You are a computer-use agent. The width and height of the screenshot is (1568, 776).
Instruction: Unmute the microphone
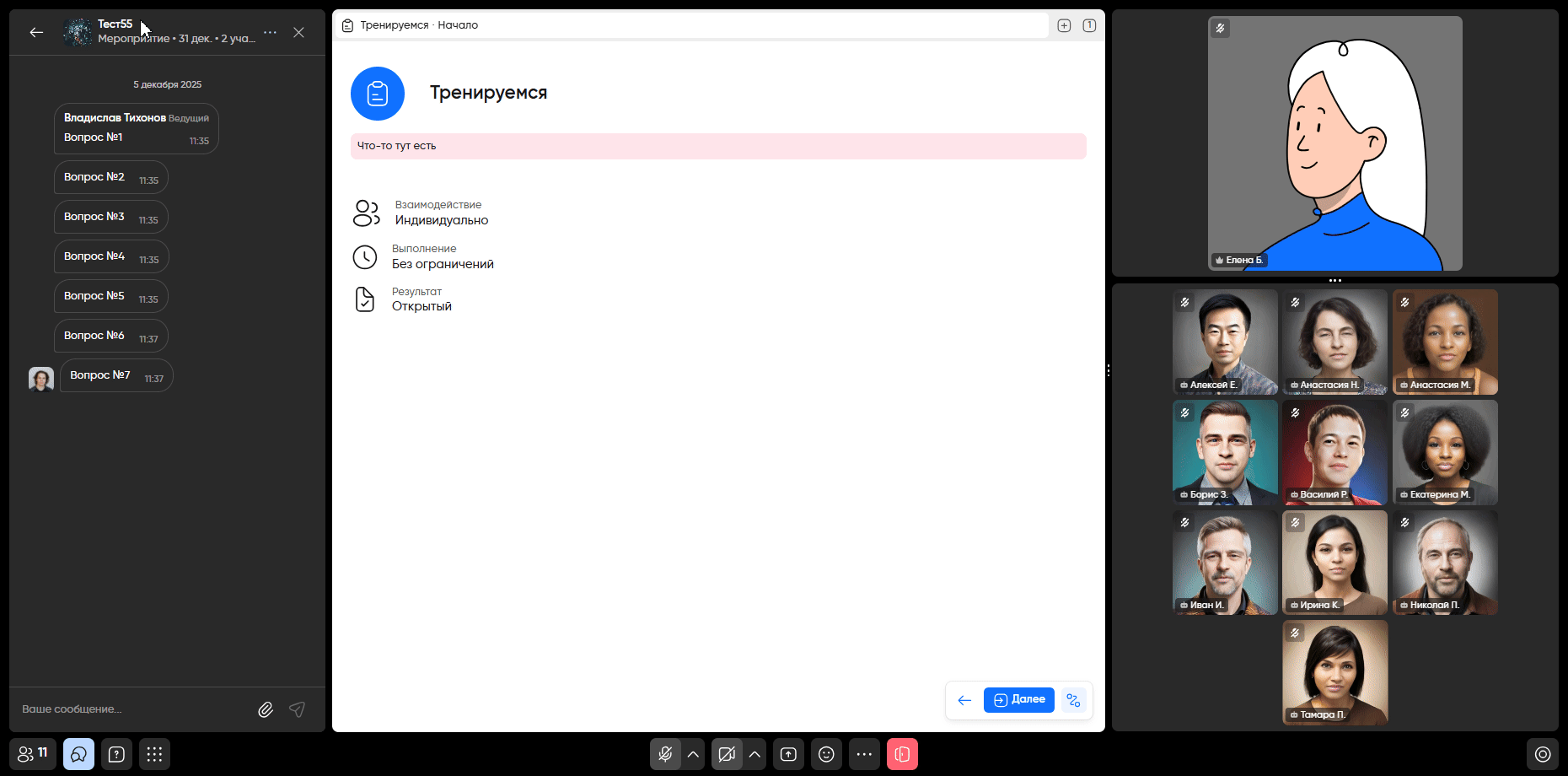tap(665, 754)
